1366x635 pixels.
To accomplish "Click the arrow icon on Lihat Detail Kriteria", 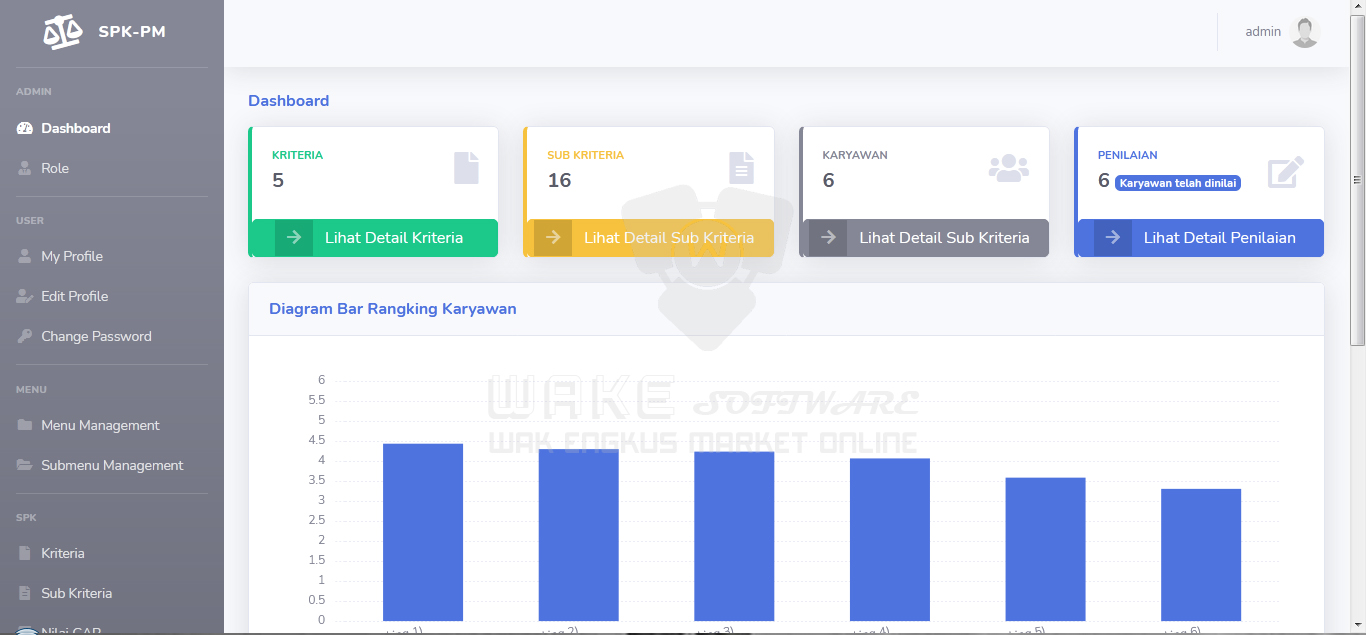I will coord(293,237).
